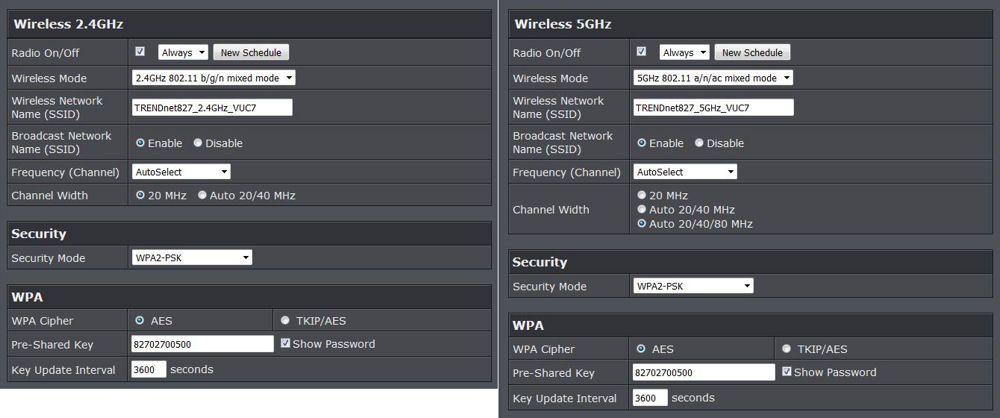Click the TRENDnet827_5GHz_VUC7 SSID field
Image resolution: width=1000 pixels, height=418 pixels.
point(714,108)
